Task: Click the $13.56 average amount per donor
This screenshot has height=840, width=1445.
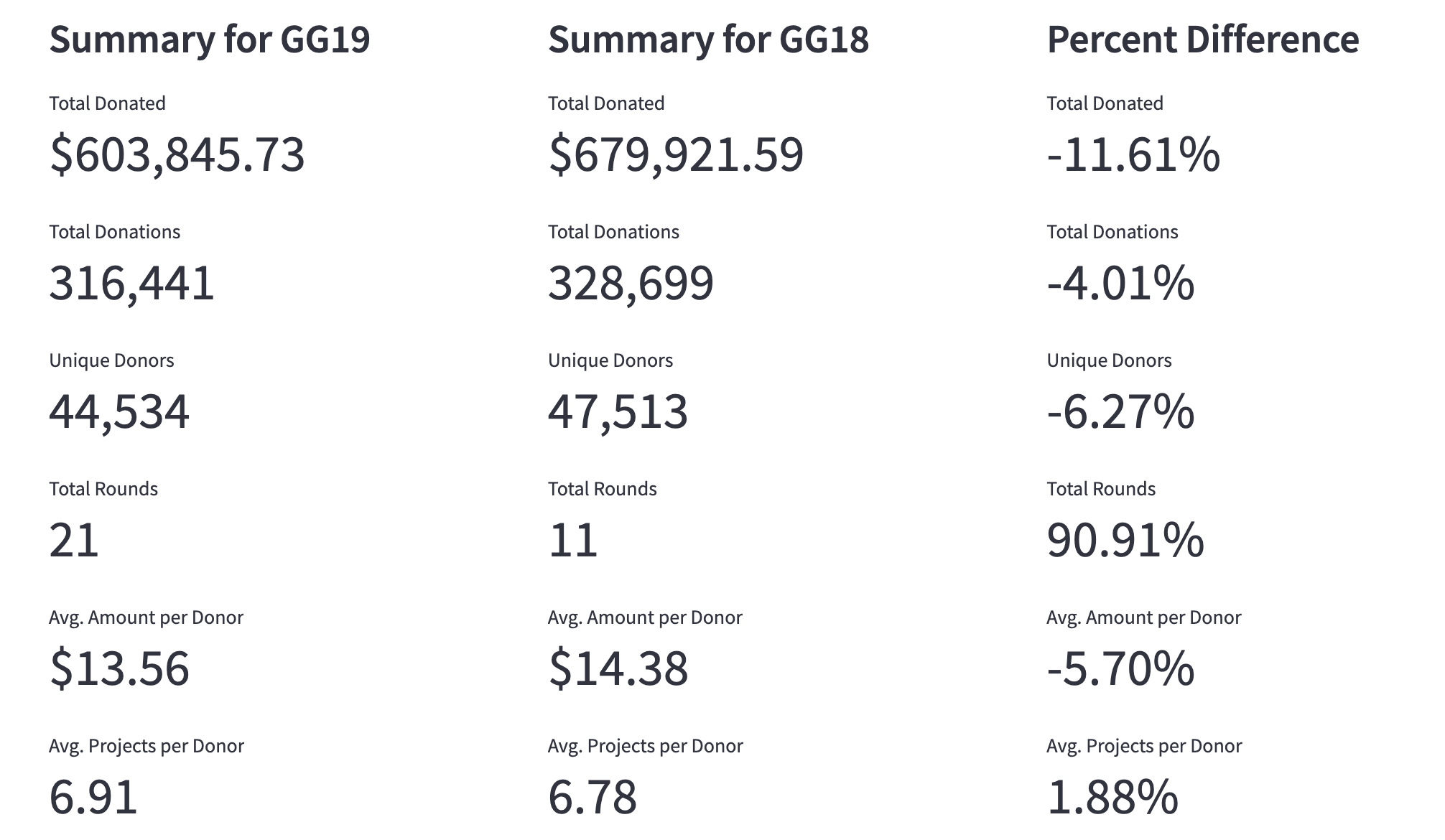Action: coord(119,668)
